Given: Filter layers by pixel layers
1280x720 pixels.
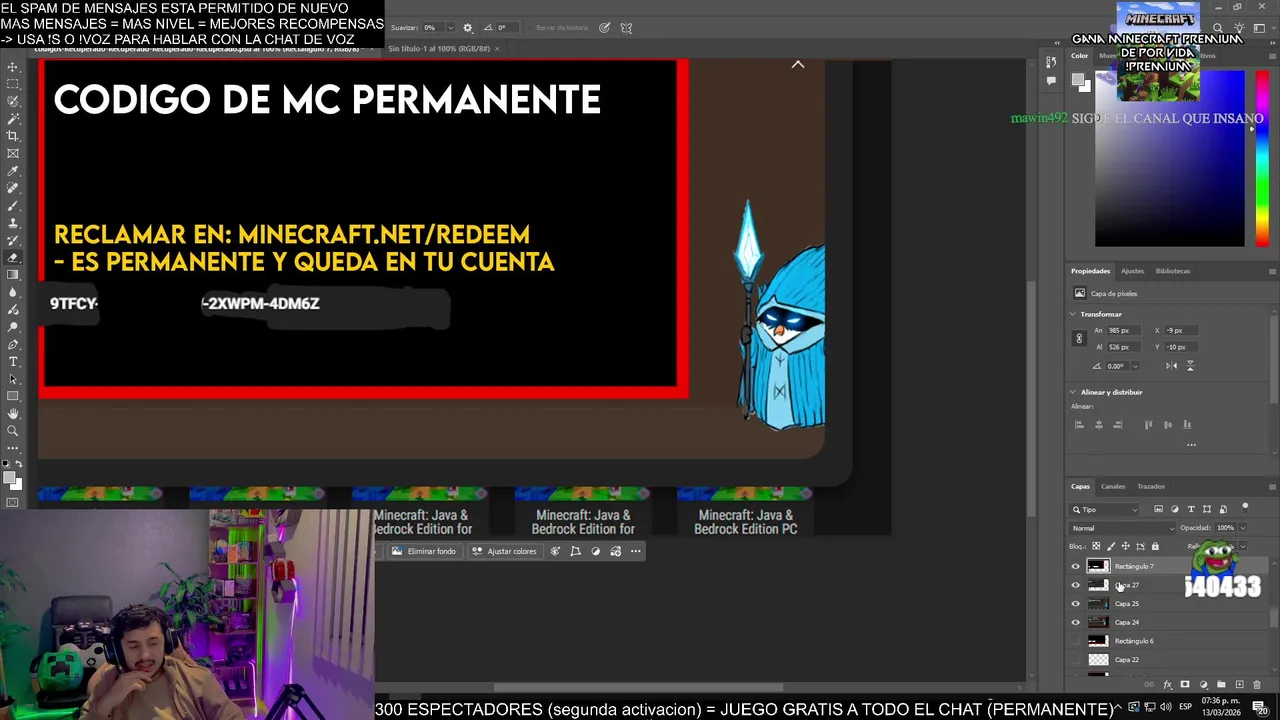Looking at the screenshot, I should [1159, 509].
